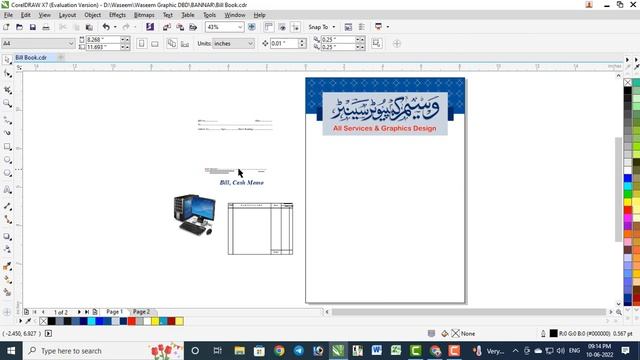Click the Search content icon
This screenshot has height=360, width=640.
pos(150,27)
